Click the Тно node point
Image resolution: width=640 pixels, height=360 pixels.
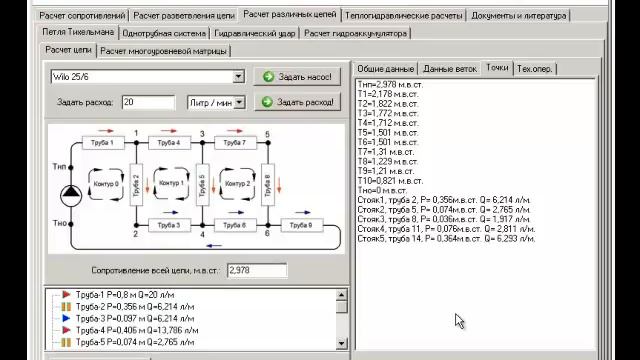coord(71,224)
